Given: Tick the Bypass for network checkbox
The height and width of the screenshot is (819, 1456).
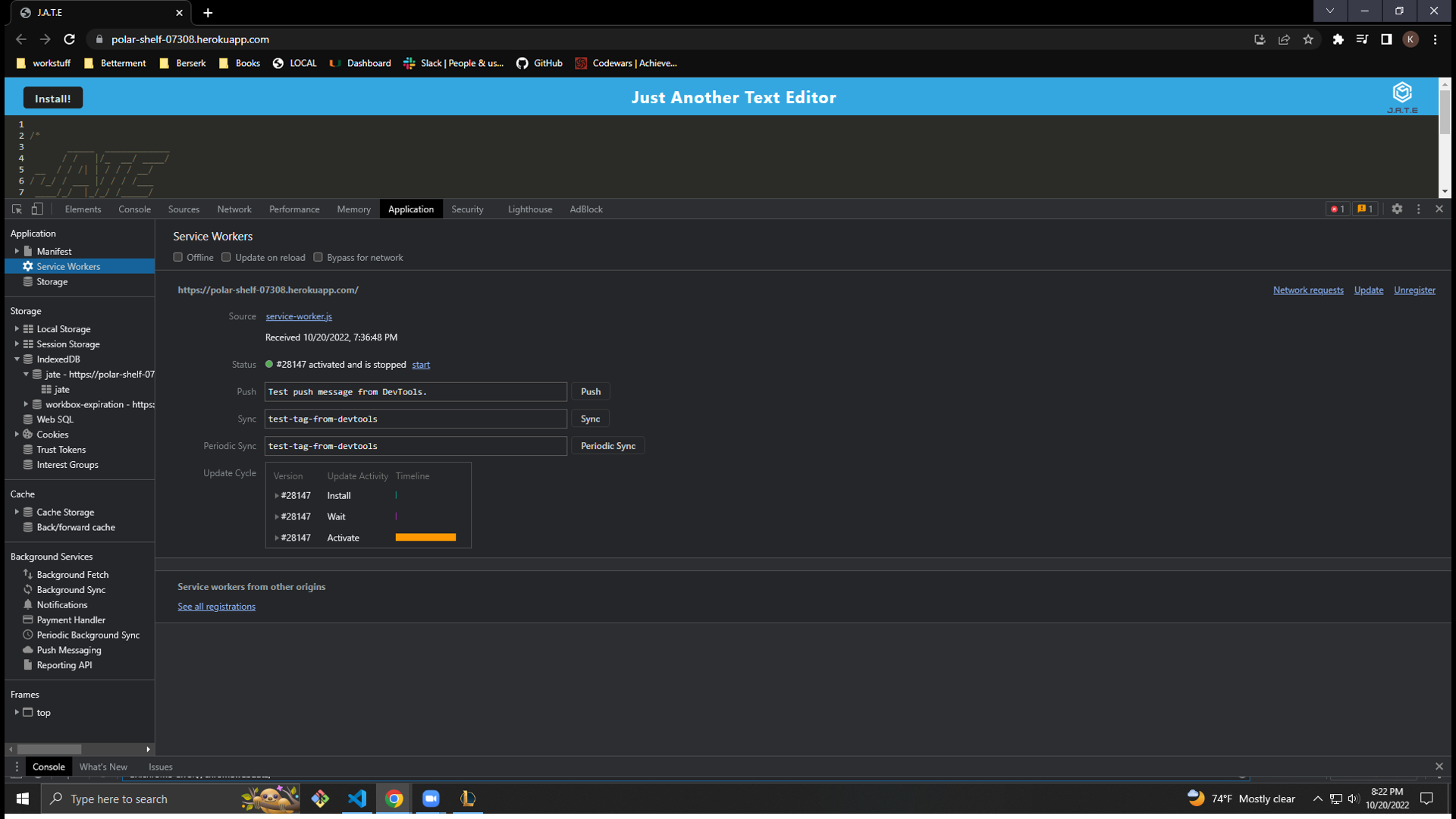Looking at the screenshot, I should tap(318, 257).
